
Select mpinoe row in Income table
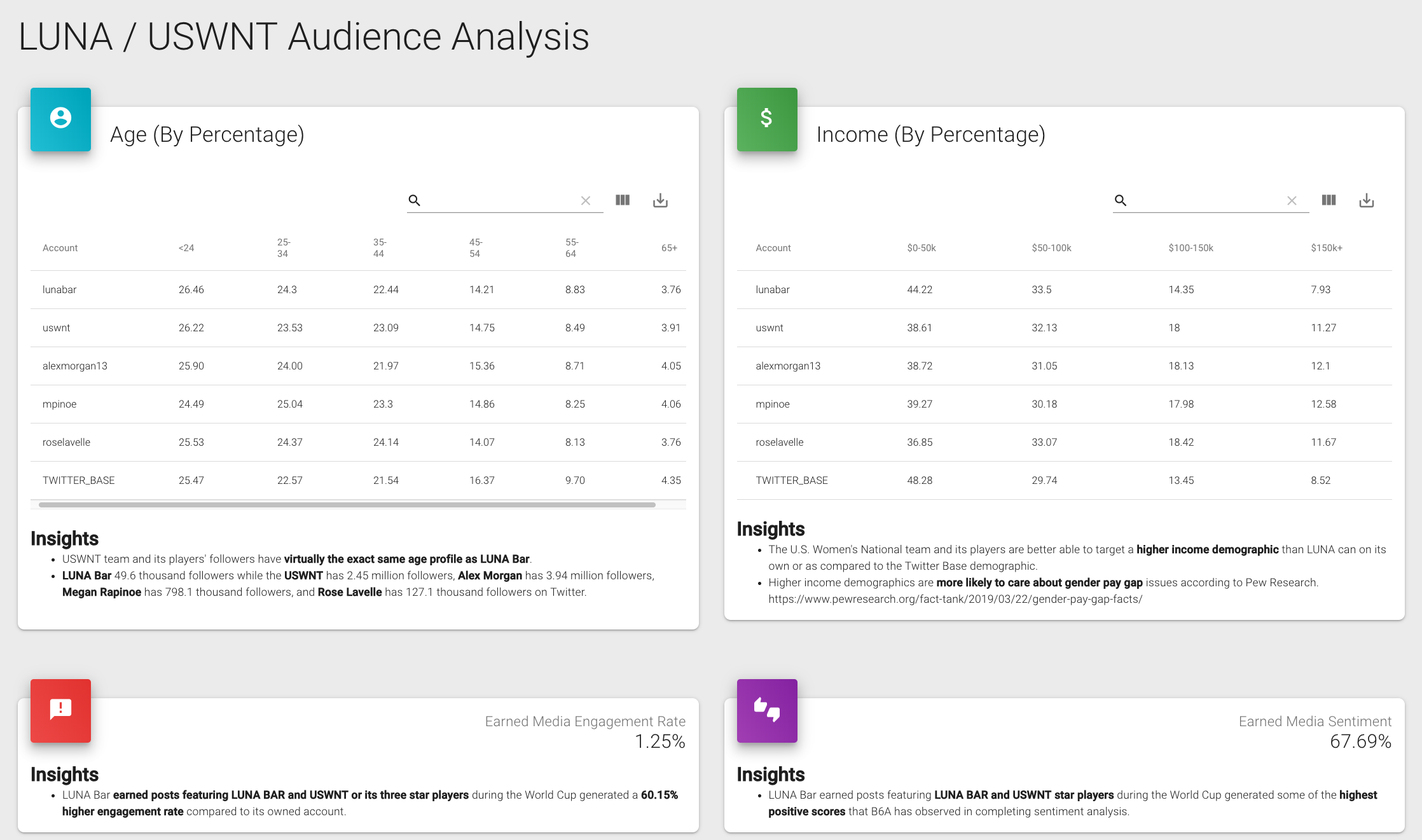tap(1065, 404)
